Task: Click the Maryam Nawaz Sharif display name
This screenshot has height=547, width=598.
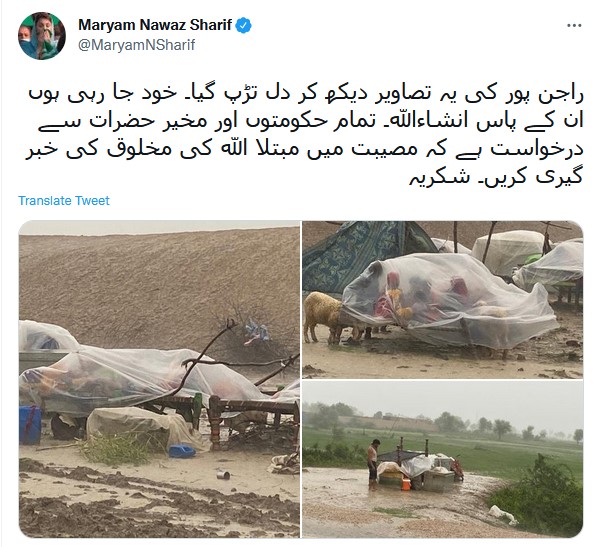Action: coord(155,25)
